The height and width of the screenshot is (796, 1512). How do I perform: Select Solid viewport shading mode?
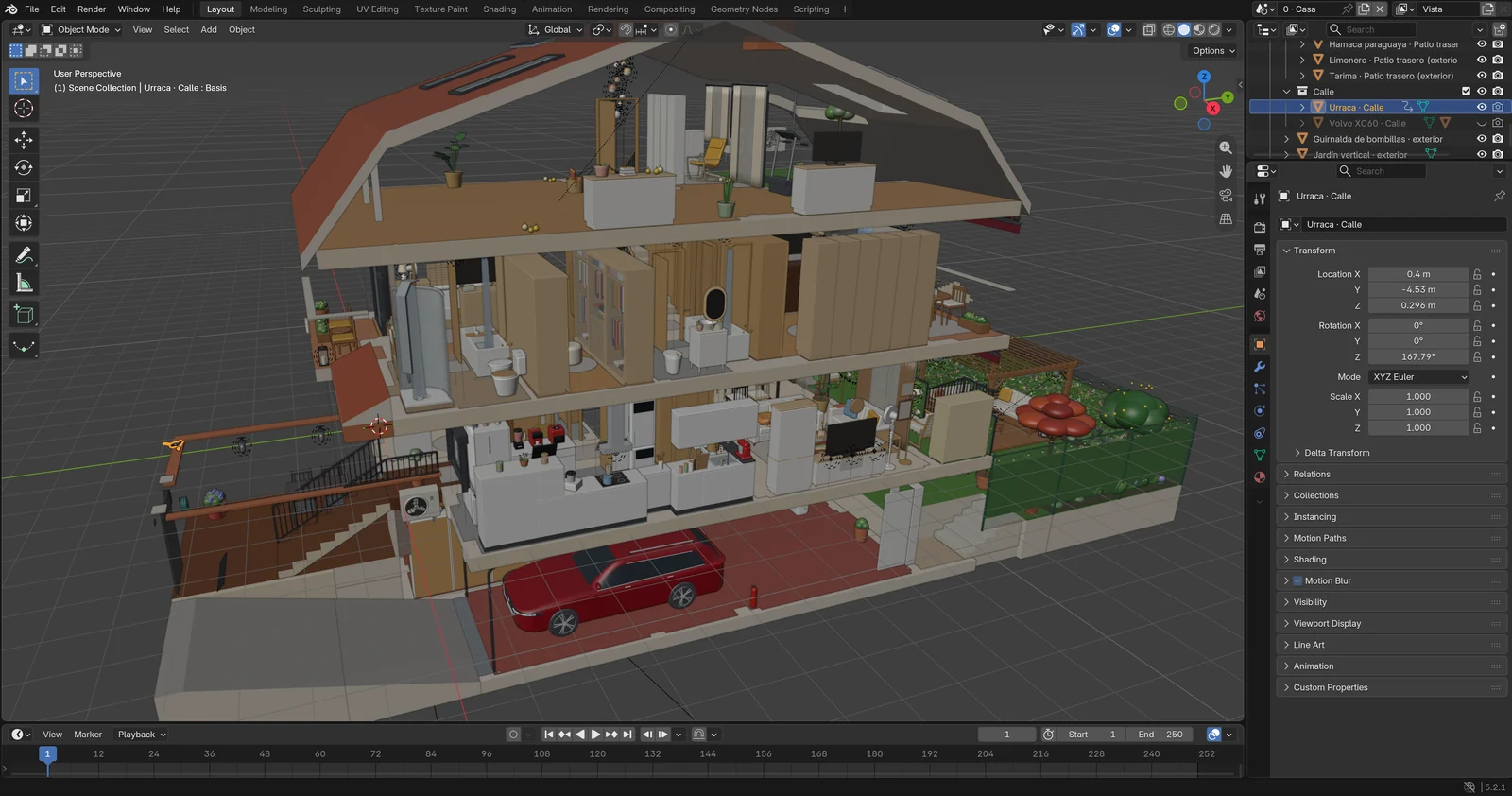click(x=1184, y=29)
